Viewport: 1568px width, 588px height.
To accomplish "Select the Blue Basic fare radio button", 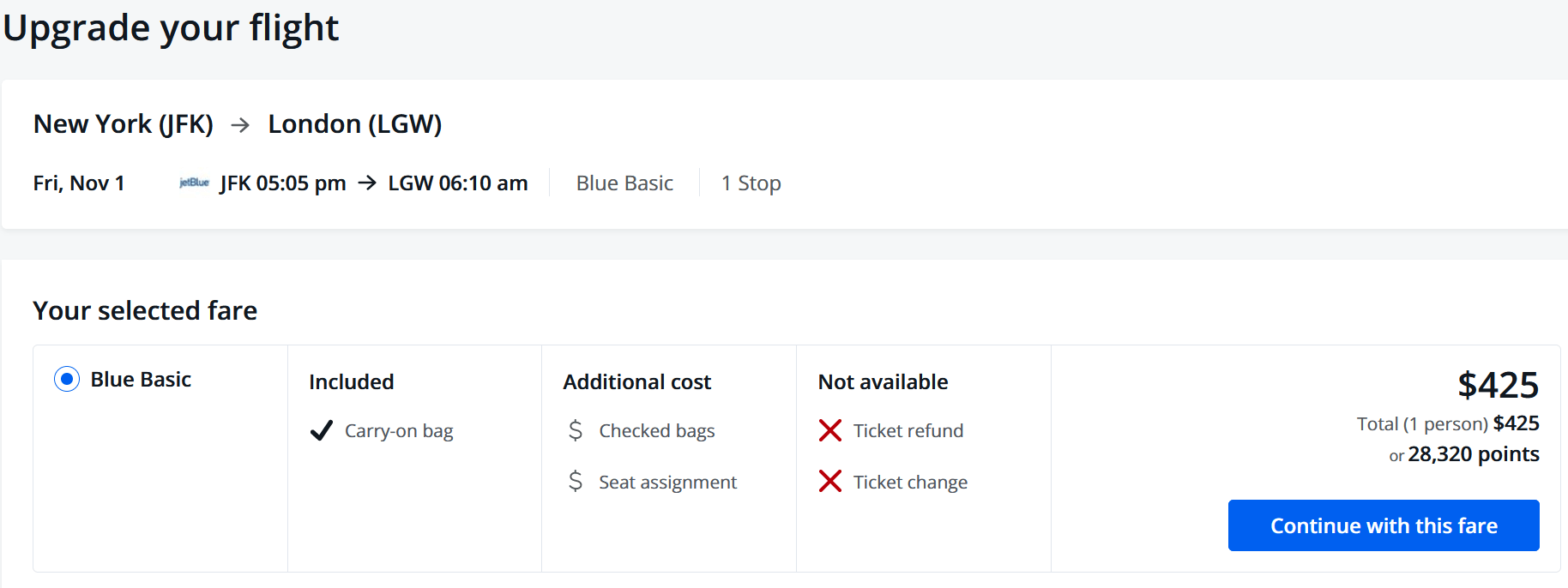I will (67, 379).
